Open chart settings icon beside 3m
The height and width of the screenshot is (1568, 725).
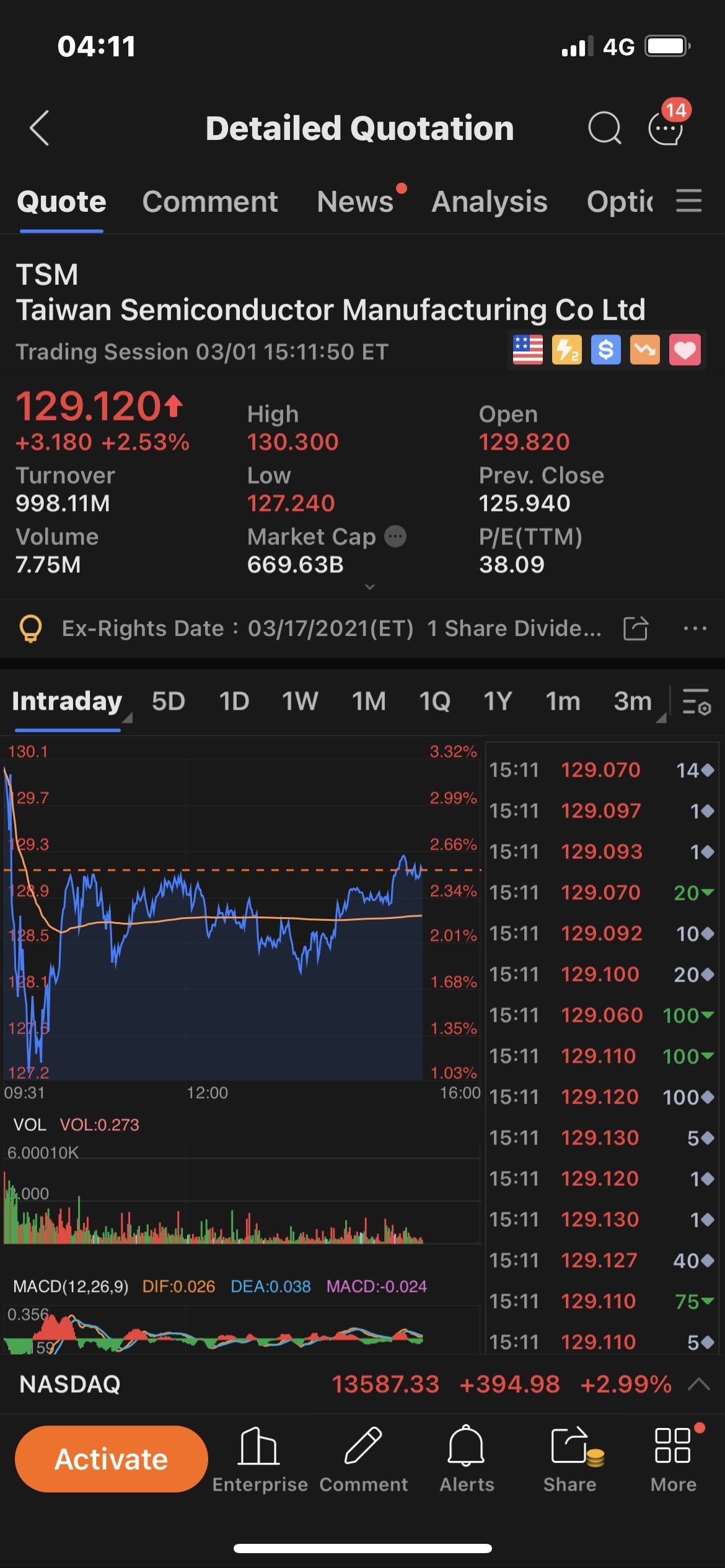tap(696, 702)
